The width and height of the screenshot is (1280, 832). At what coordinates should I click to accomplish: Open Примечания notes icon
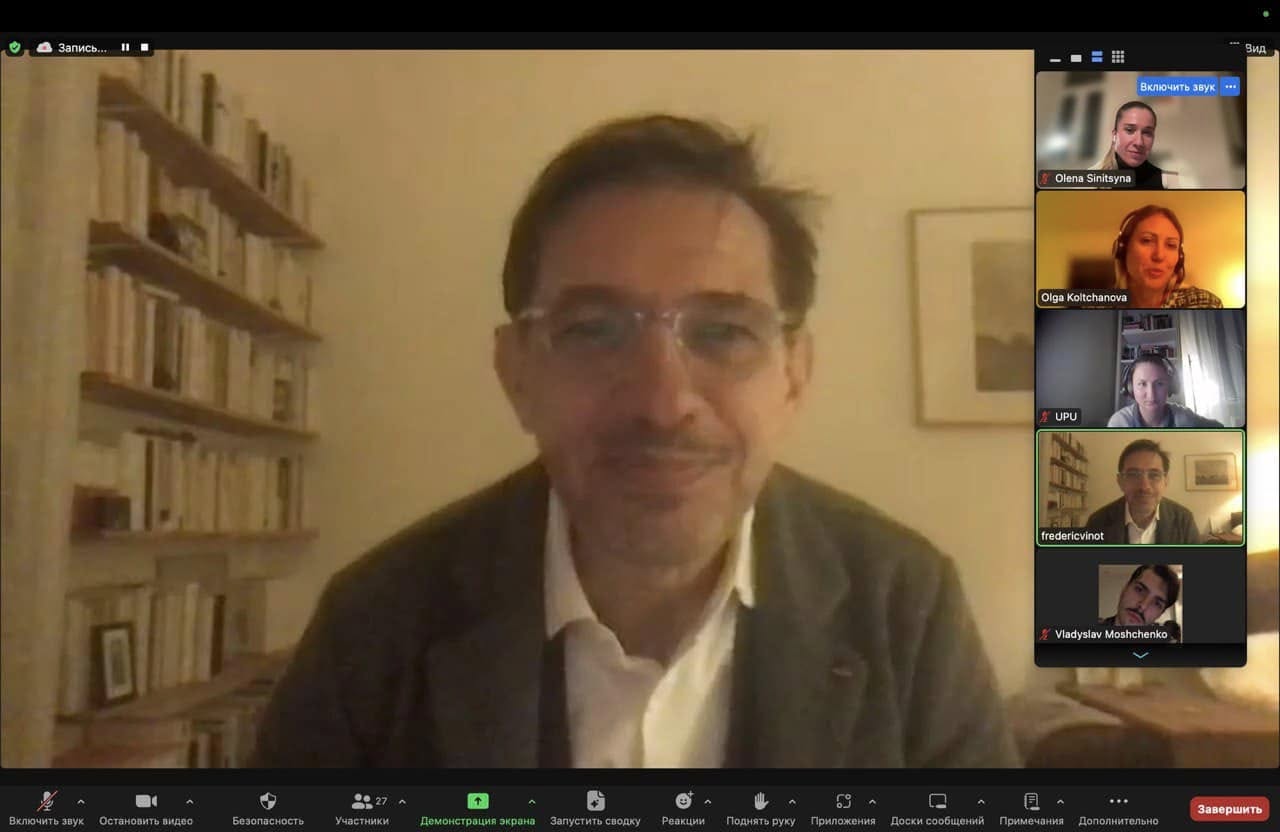[x=1031, y=801]
